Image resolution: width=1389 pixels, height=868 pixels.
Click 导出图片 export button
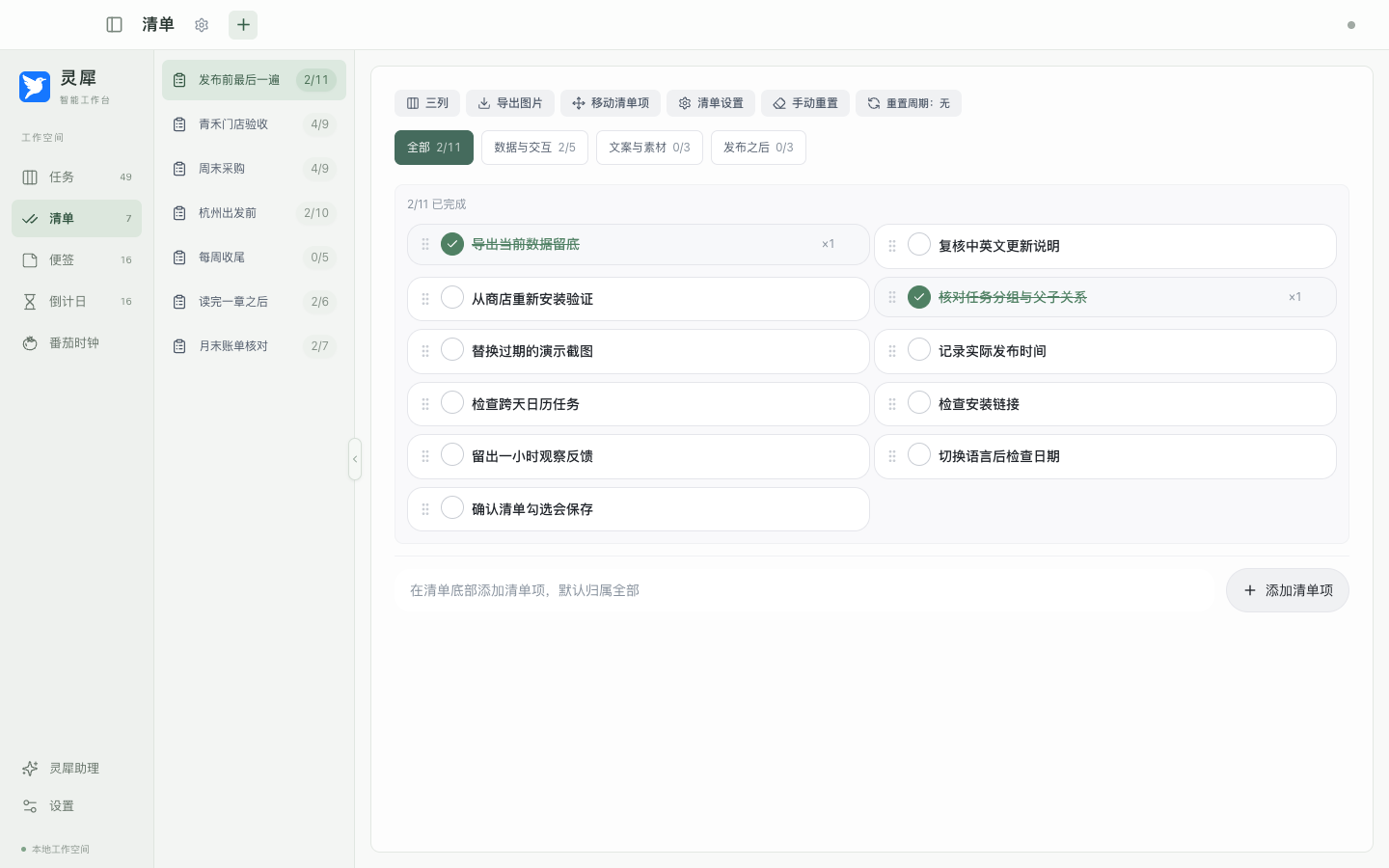coord(510,103)
